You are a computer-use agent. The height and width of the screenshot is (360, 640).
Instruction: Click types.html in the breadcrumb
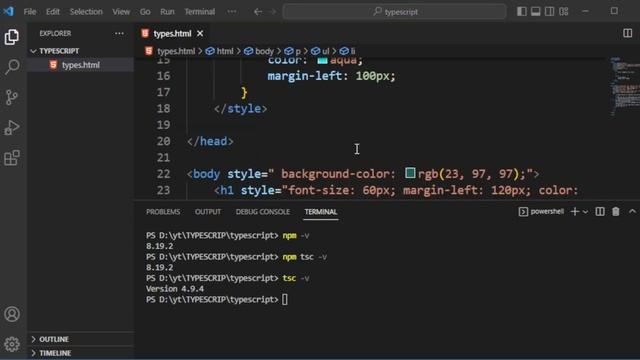(x=176, y=51)
